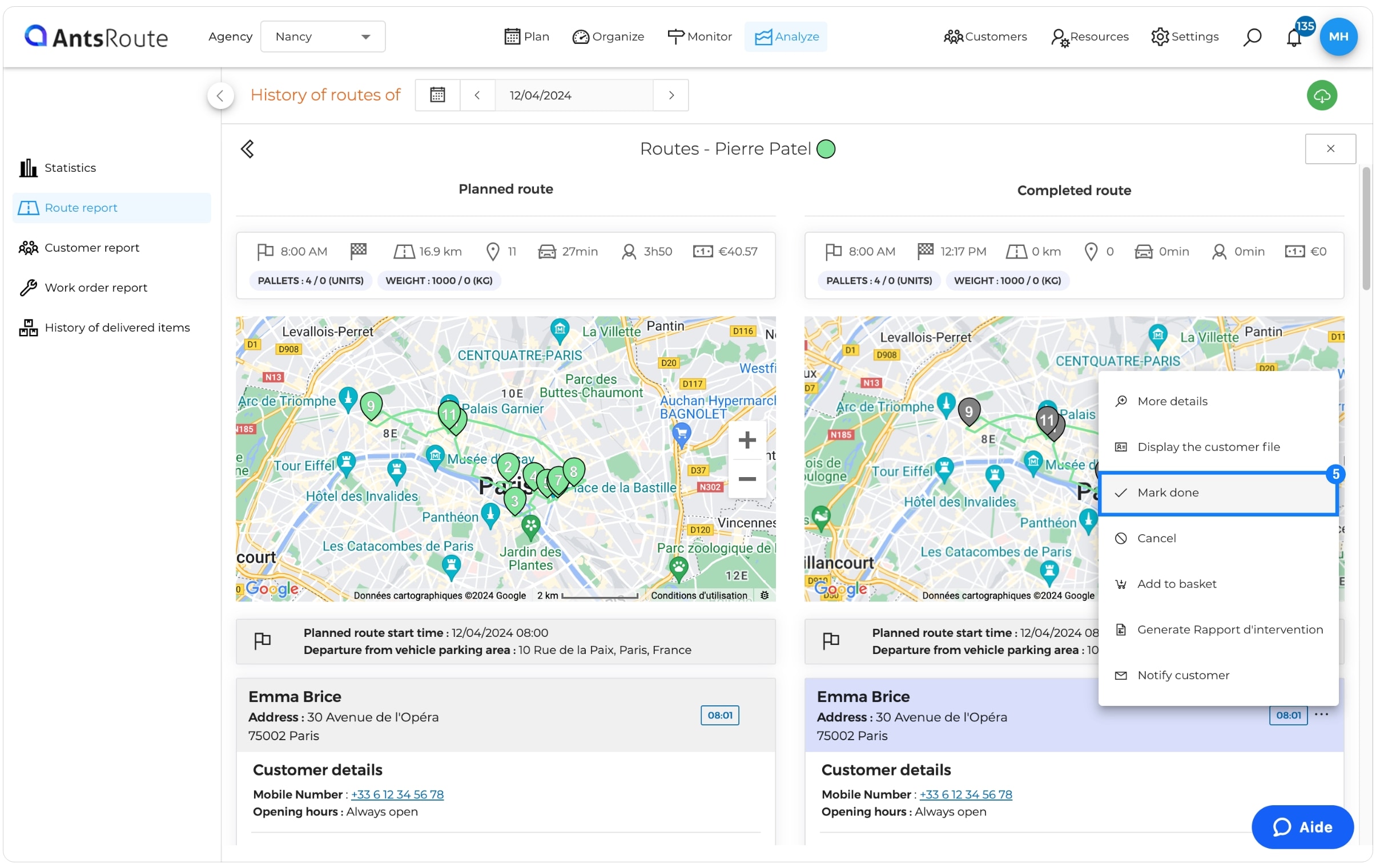Screen dimensions: 1376x868
Task: Click the completed WEIGHT : 1000 / 0 chip
Action: coord(1007,281)
